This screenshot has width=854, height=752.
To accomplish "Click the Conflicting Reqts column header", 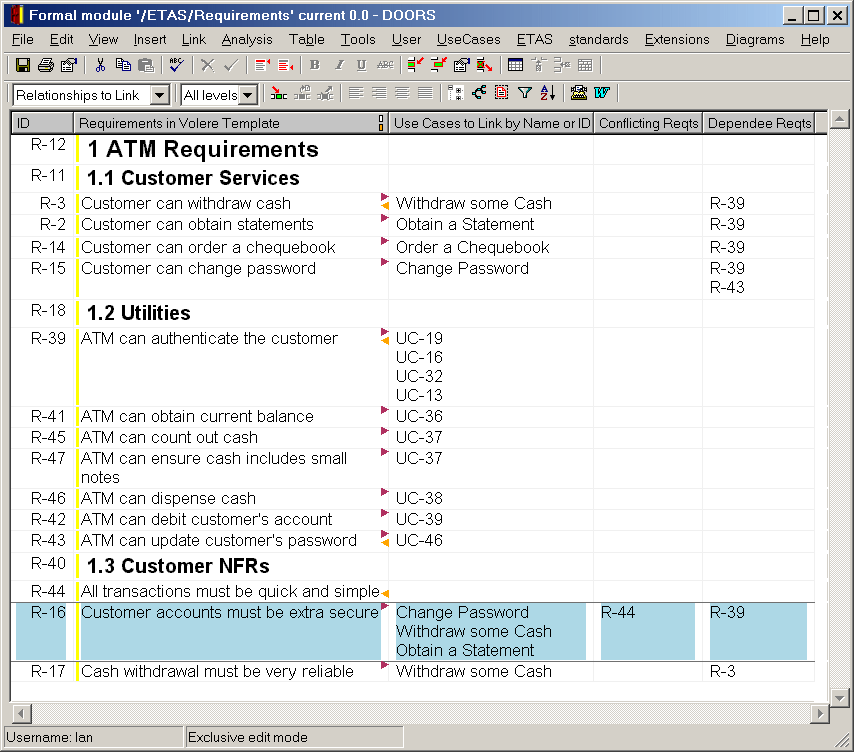I will click(x=648, y=123).
